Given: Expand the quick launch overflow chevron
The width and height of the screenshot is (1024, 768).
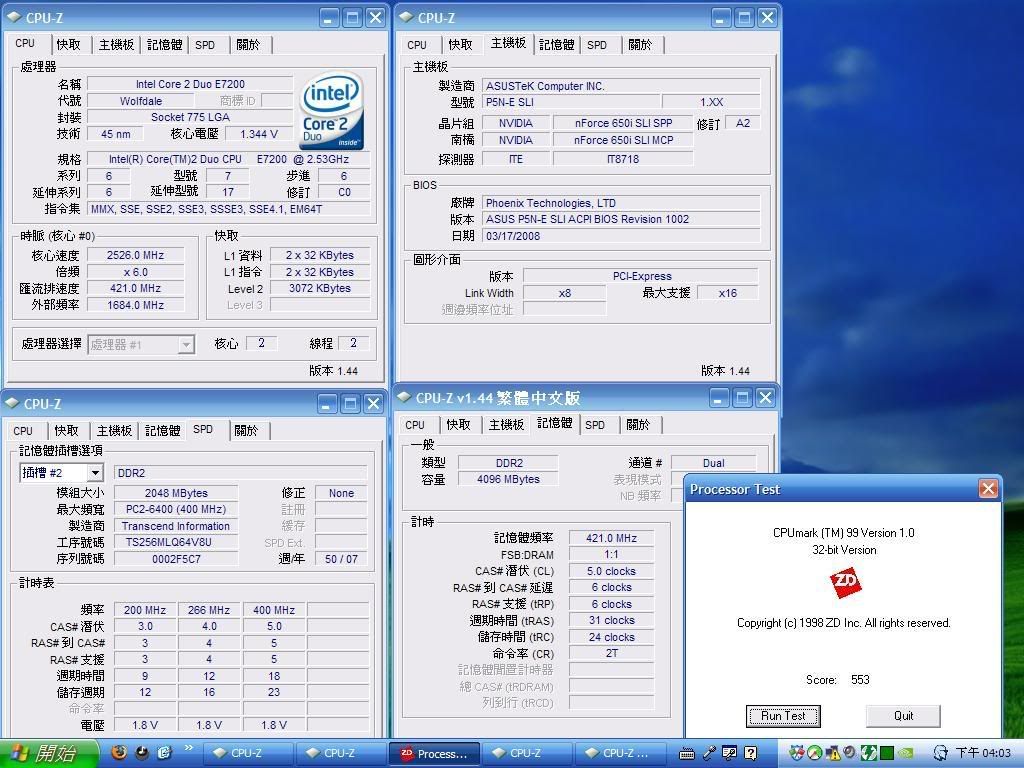Looking at the screenshot, I should [188, 750].
